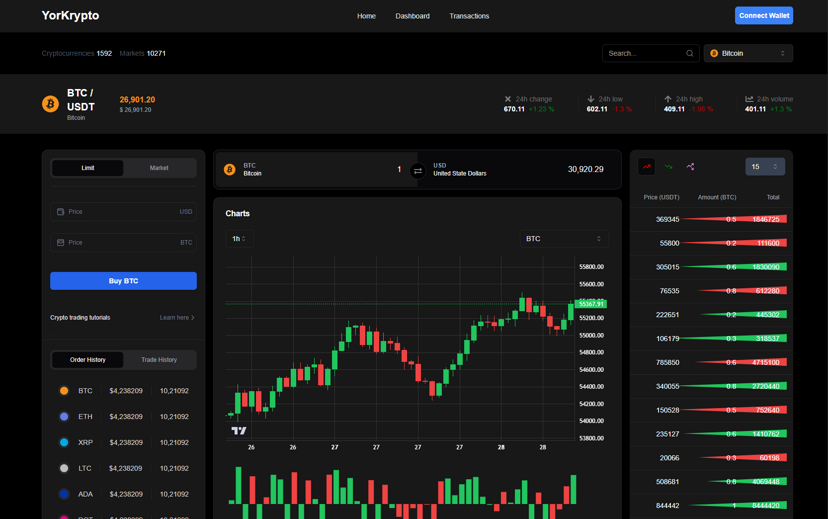
Task: Click the 24h low down-arrow icon
Action: point(591,99)
